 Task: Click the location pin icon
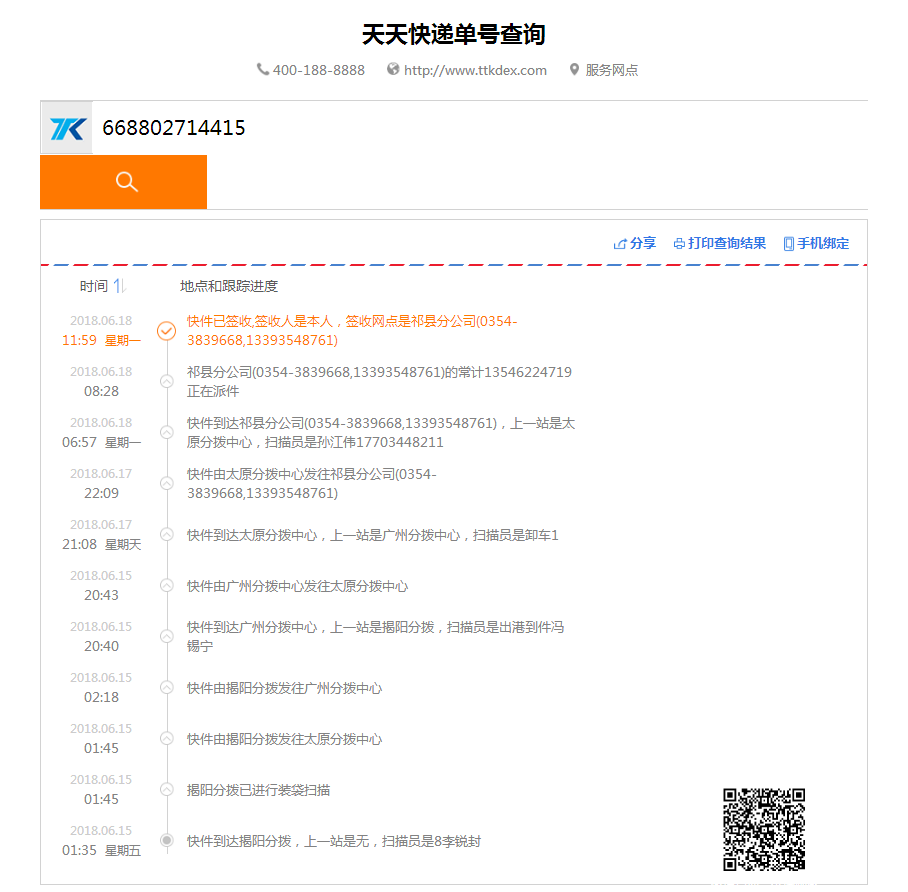coord(574,70)
